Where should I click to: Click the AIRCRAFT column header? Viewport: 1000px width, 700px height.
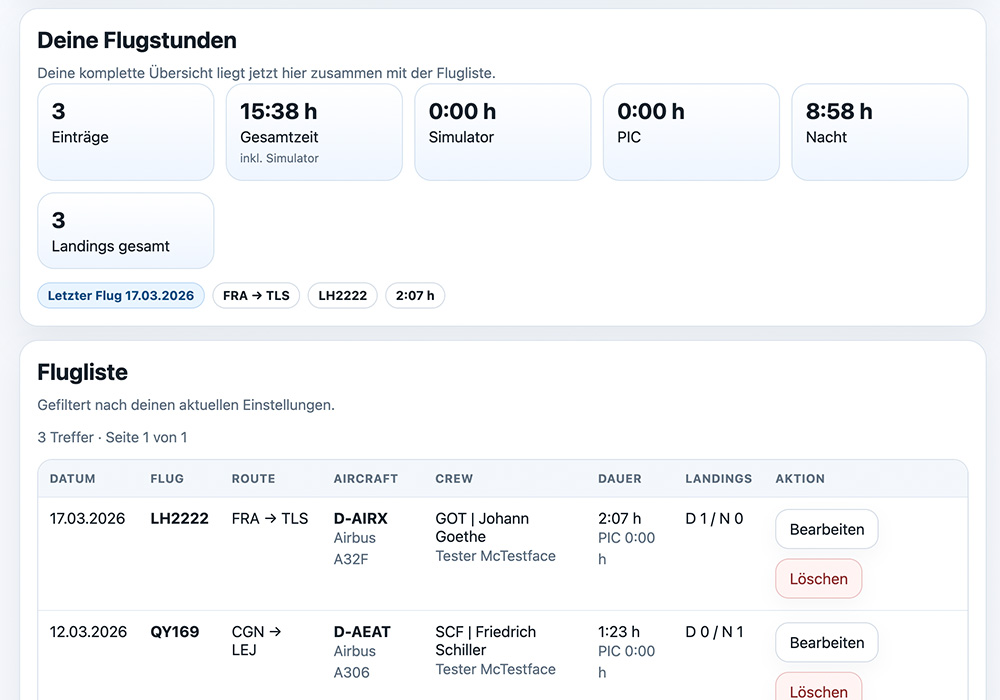pos(367,478)
